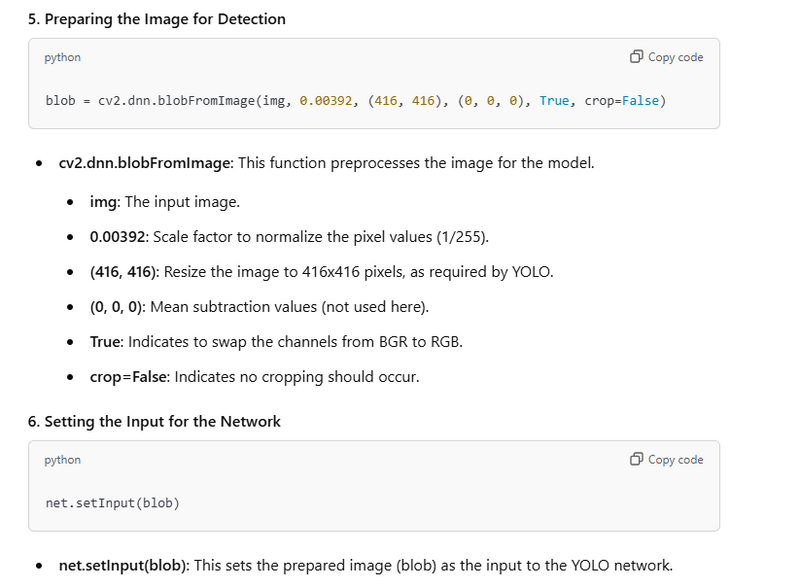Click the copy icon in the blobFromImage code block
The height and width of the screenshot is (585, 800).
click(x=636, y=57)
